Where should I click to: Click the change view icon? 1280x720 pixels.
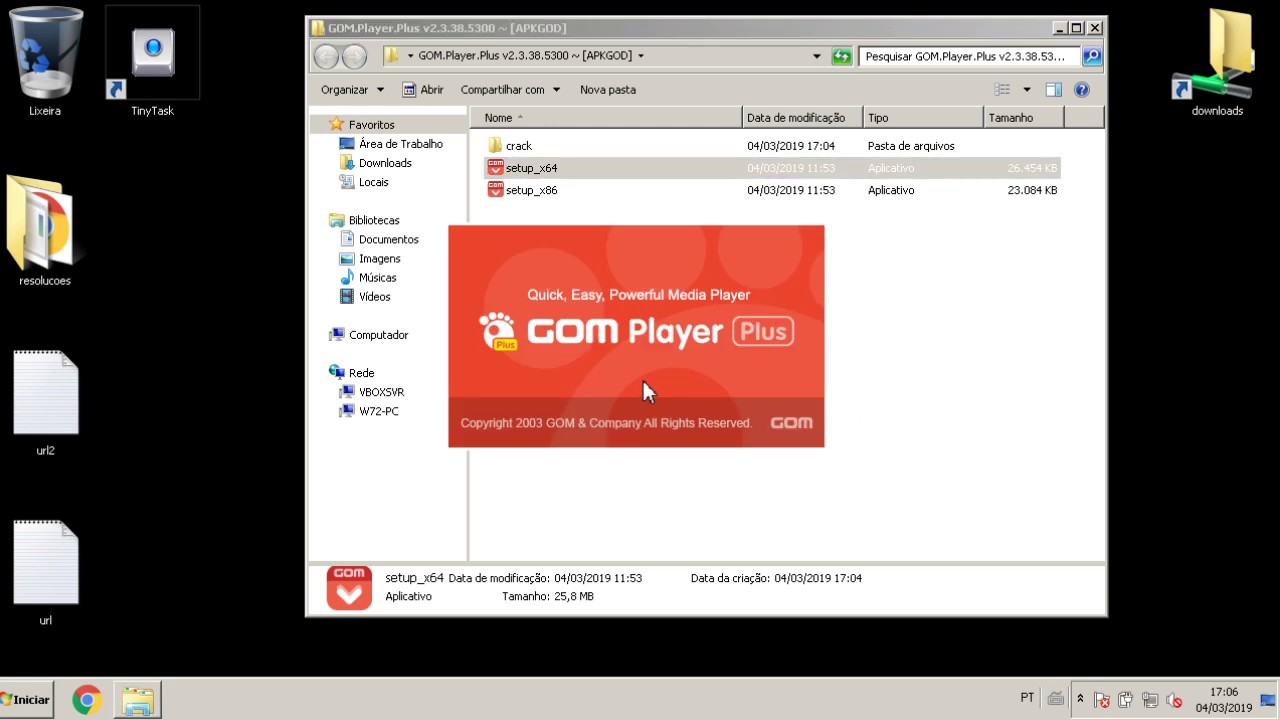point(1002,90)
